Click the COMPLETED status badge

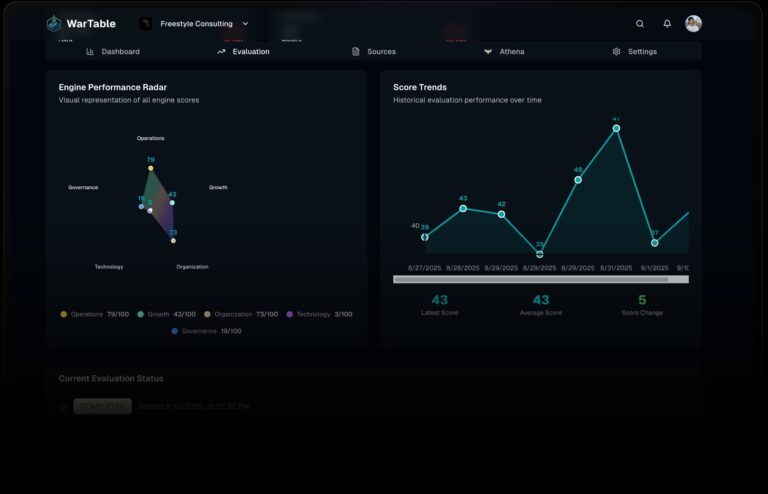click(102, 407)
